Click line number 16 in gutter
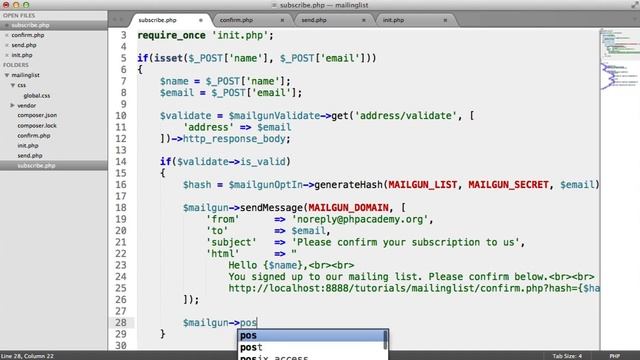The image size is (640, 360). coord(120,184)
